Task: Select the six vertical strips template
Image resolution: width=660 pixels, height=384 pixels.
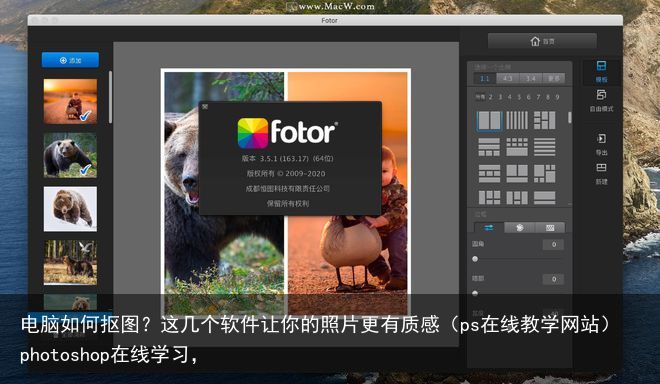Action: click(517, 120)
